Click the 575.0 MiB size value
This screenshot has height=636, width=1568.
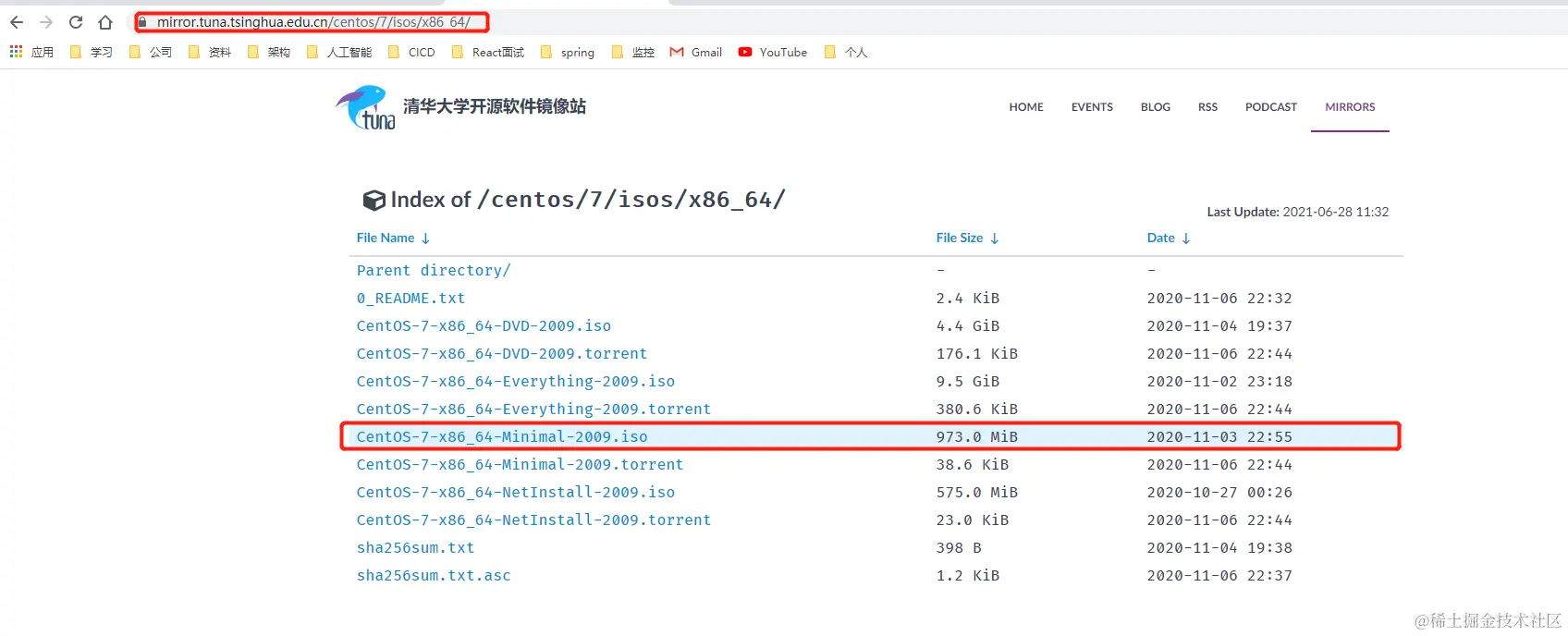976,493
